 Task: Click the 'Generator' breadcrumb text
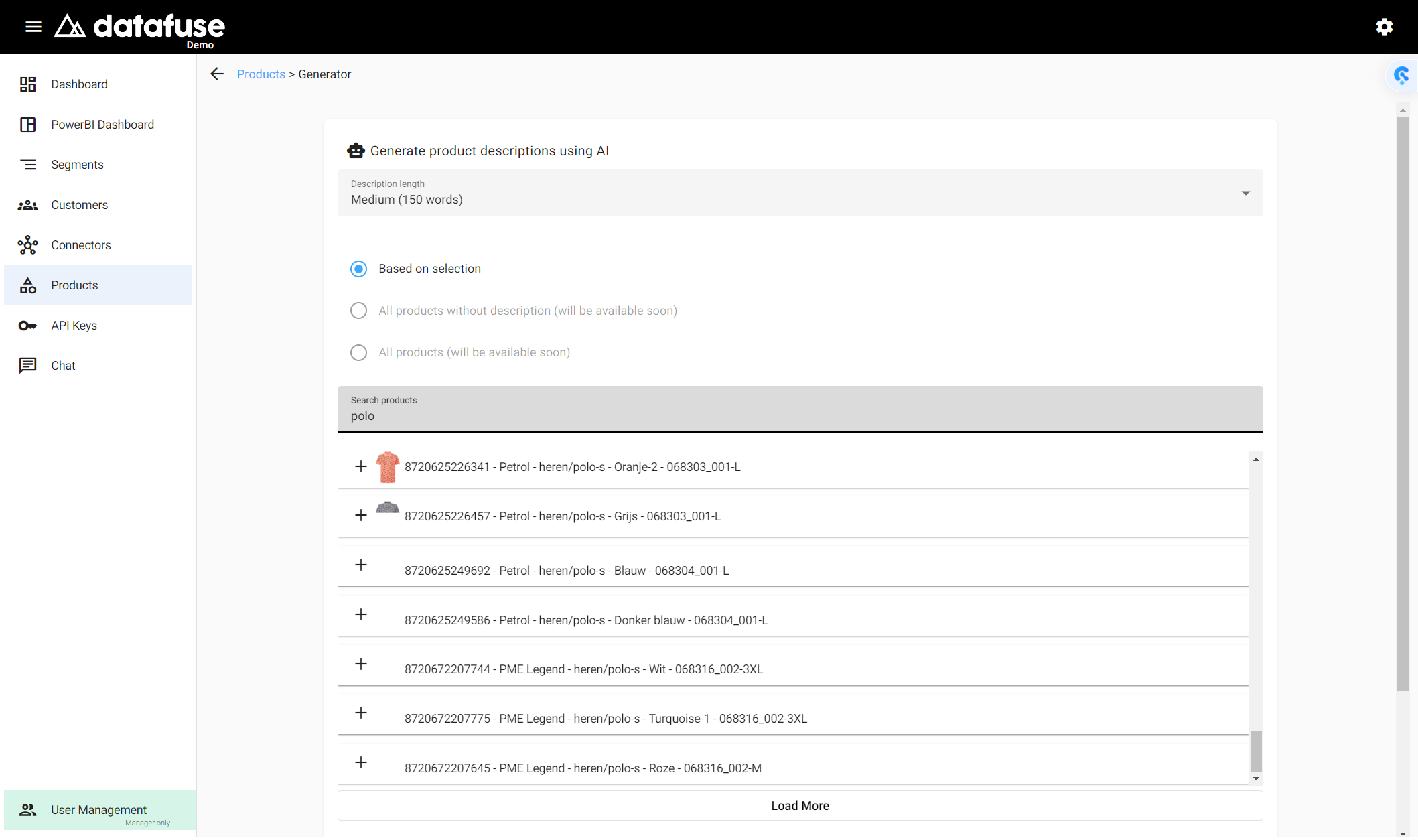(x=325, y=74)
